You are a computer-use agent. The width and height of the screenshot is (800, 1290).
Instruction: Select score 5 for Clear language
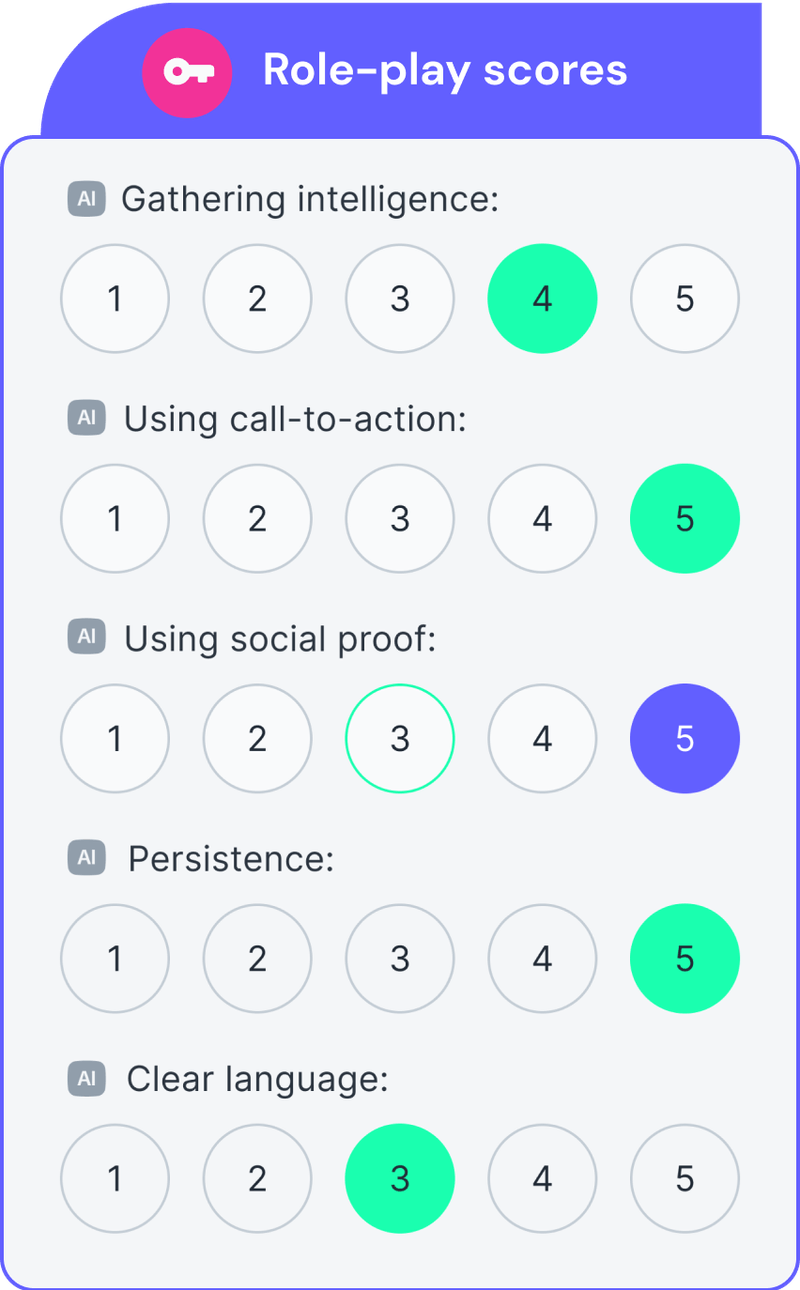[x=685, y=1178]
